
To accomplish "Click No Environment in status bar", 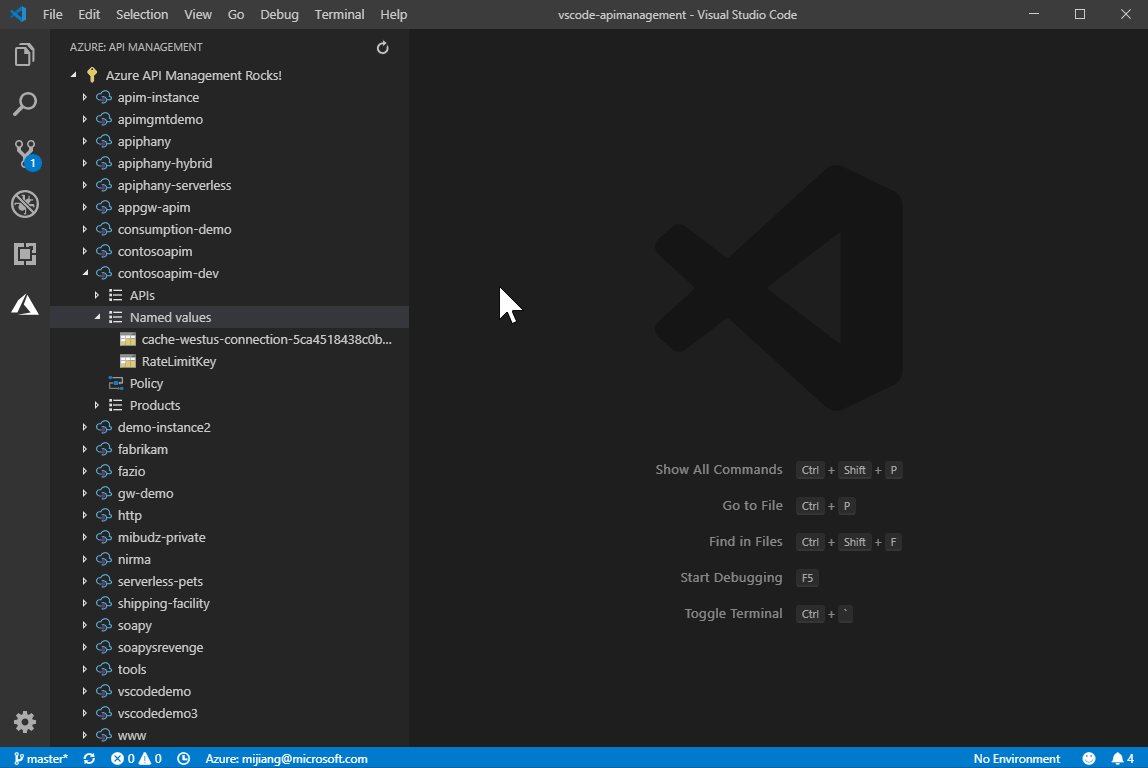I will (1017, 758).
